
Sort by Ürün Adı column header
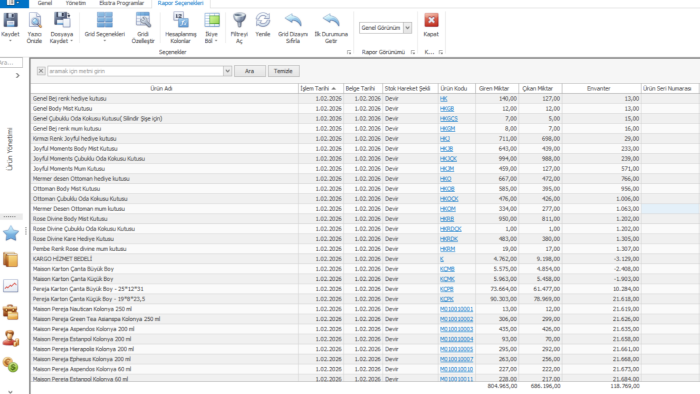[164, 88]
